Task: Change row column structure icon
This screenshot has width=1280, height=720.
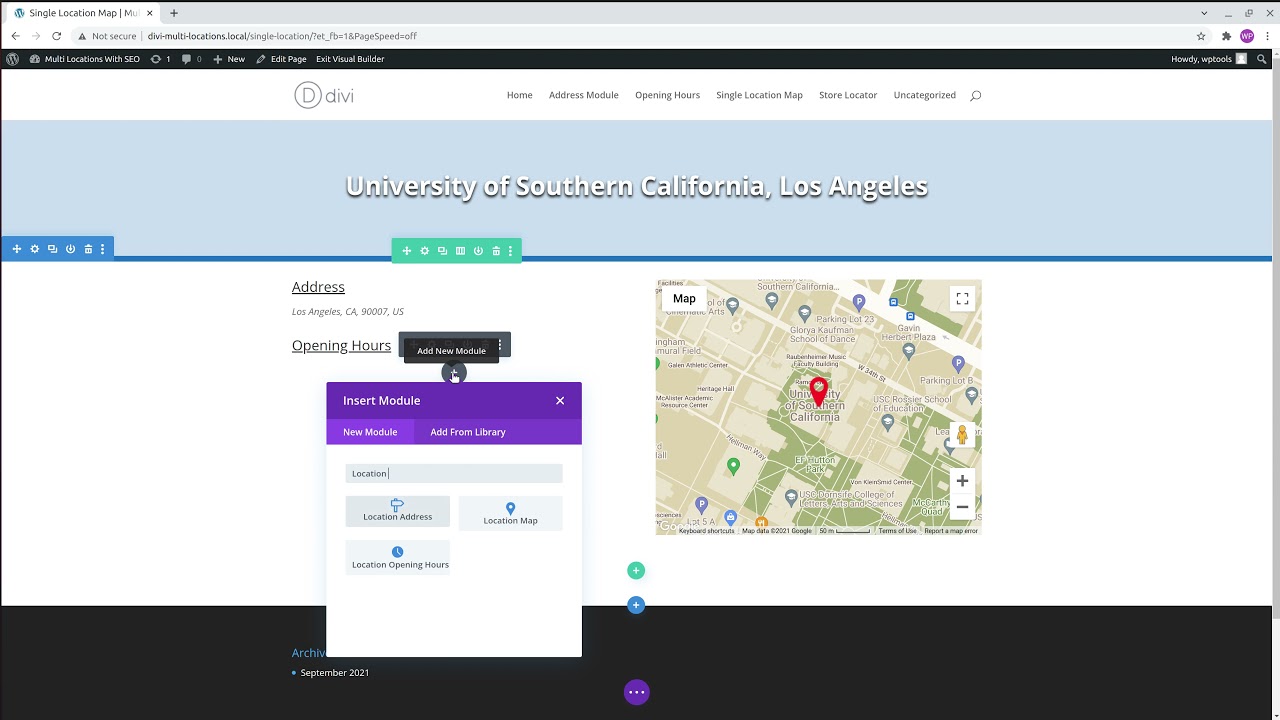Action: 460,251
